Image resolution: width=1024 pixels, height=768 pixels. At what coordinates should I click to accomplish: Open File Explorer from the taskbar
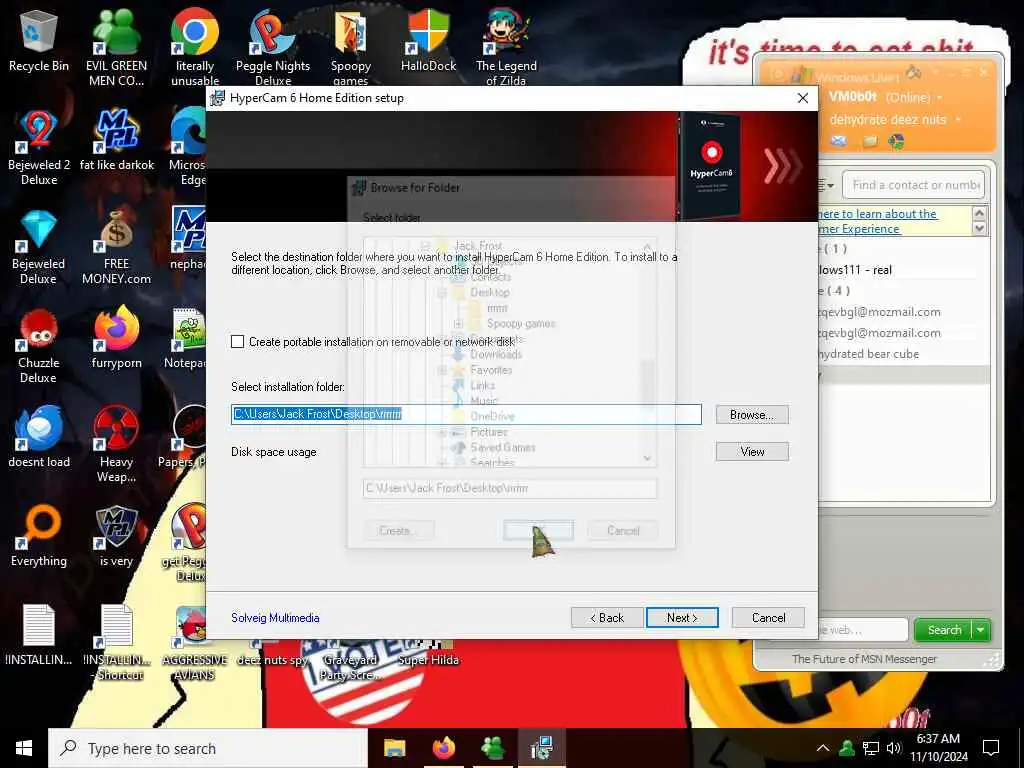tap(394, 748)
